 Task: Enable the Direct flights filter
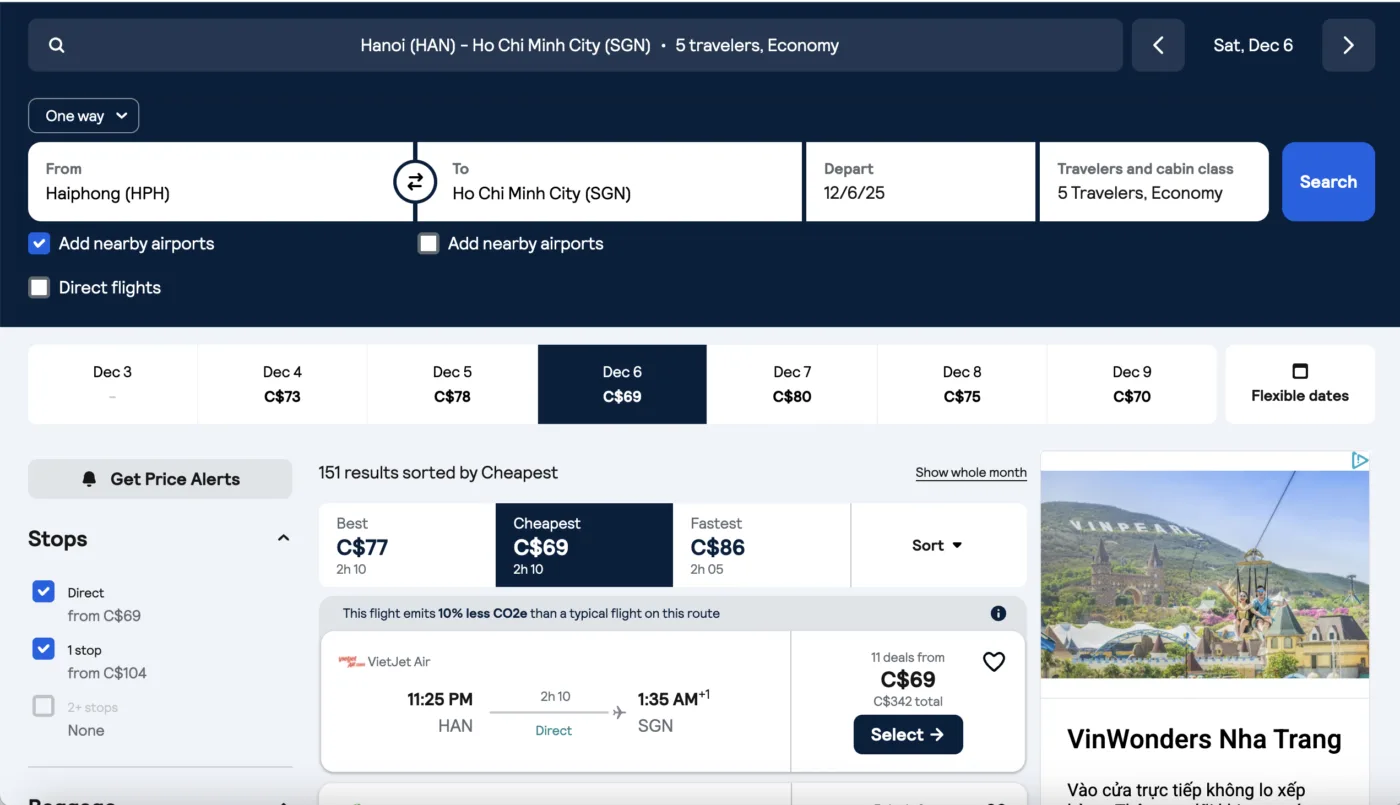coord(37,287)
